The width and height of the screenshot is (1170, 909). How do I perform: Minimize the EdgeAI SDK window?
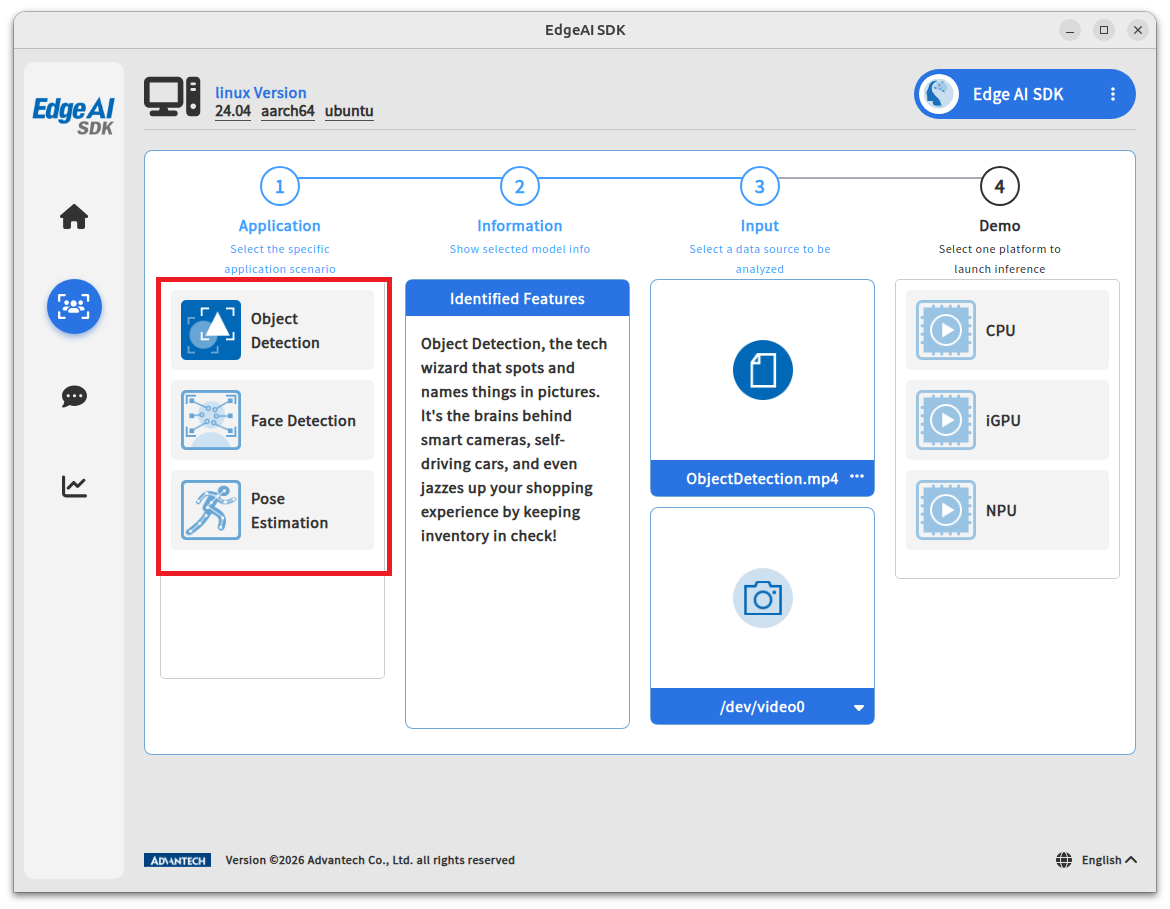(x=1069, y=30)
